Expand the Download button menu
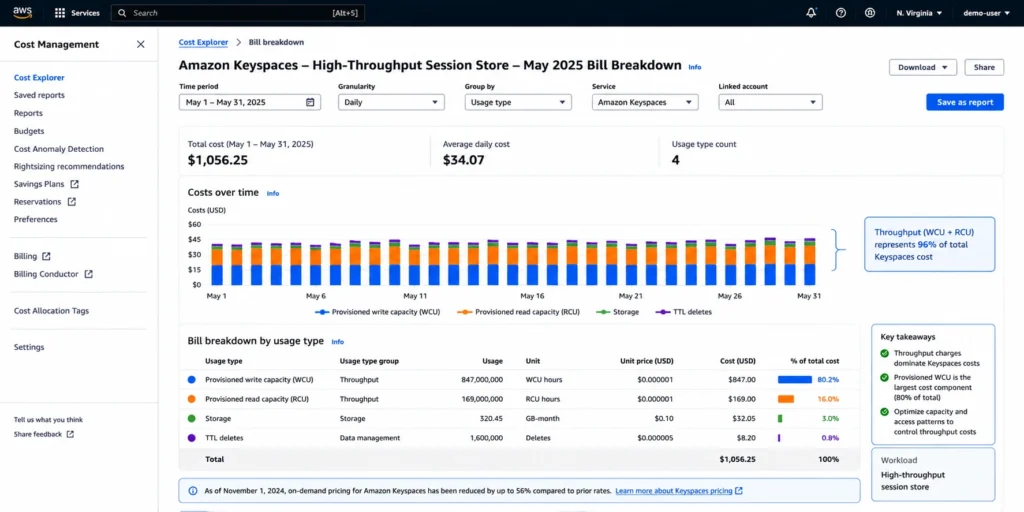The height and width of the screenshot is (512, 1024). coord(923,67)
